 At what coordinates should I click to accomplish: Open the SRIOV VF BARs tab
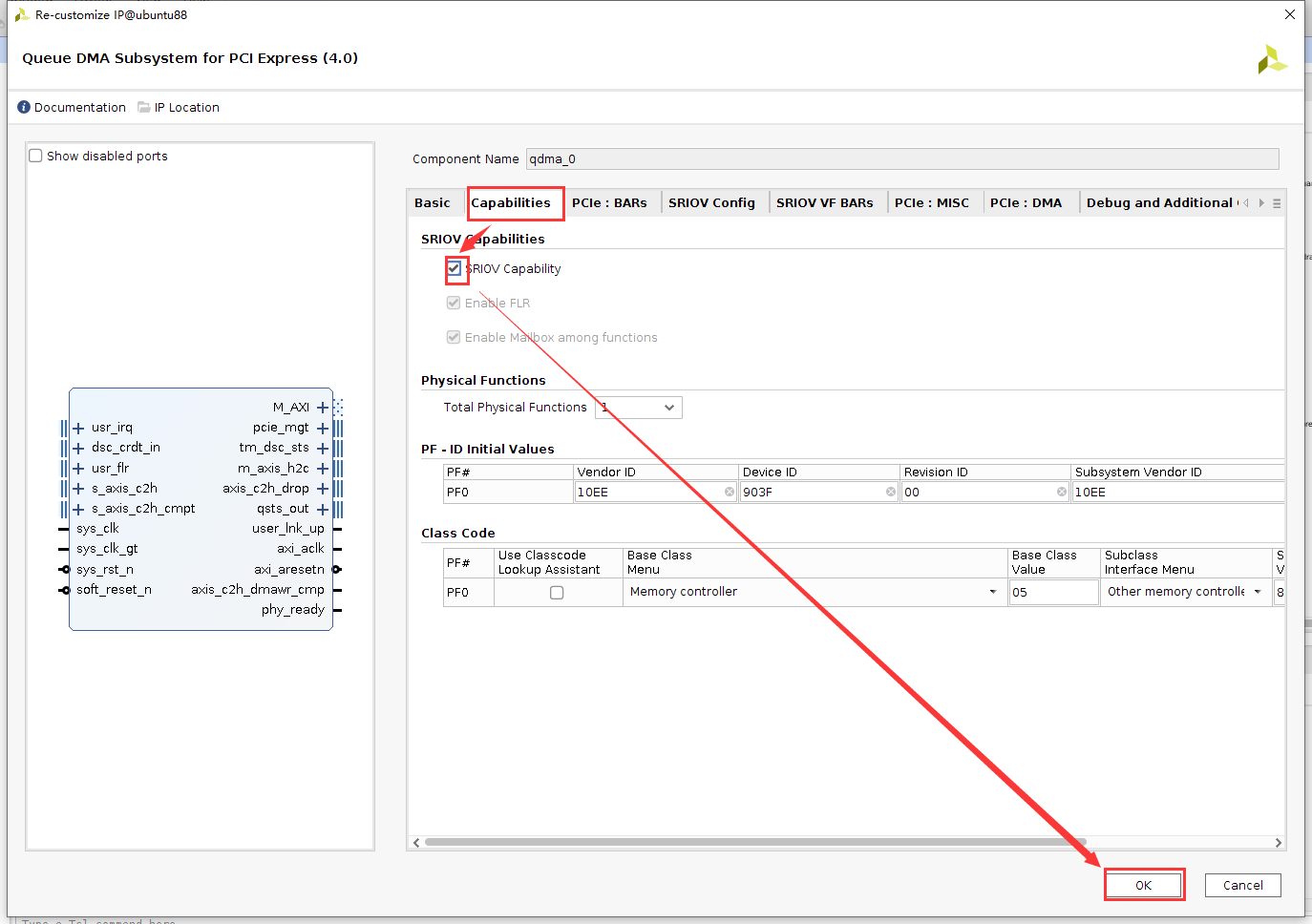point(825,202)
